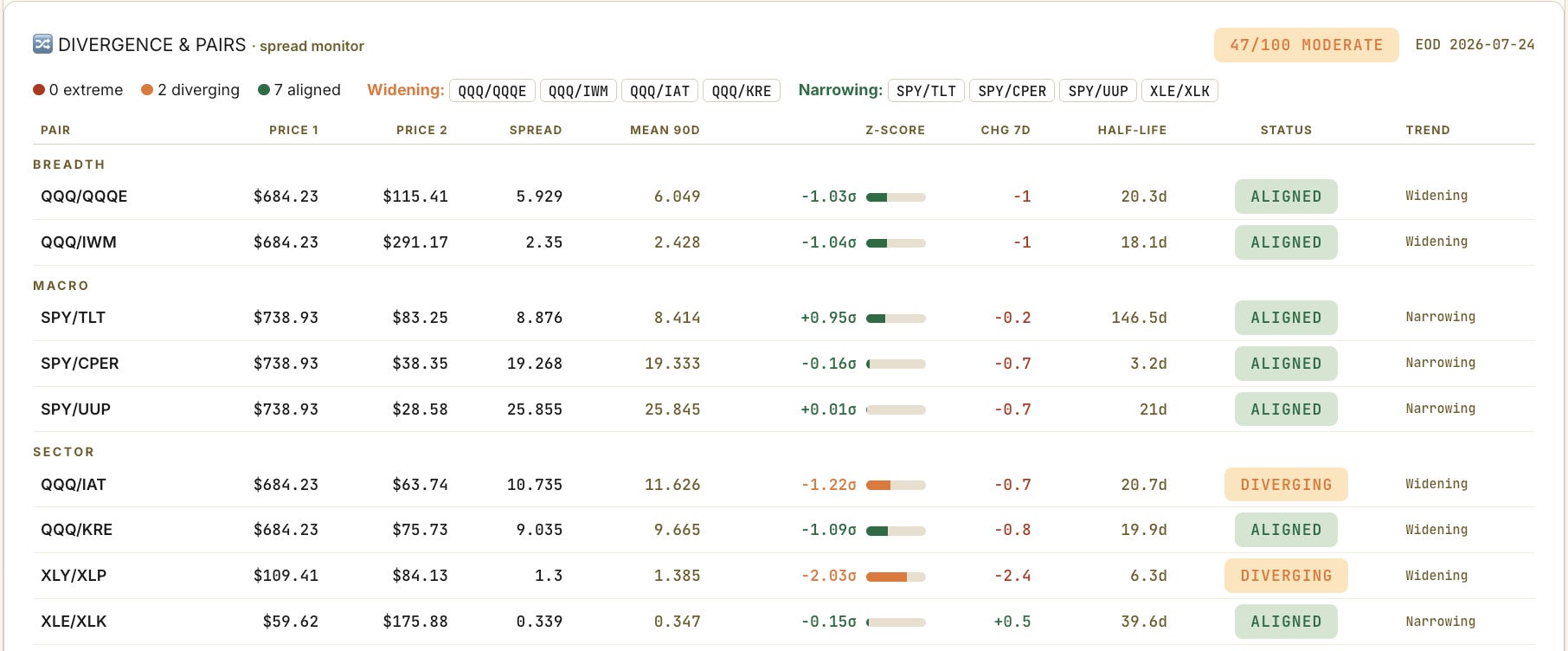The width and height of the screenshot is (1568, 651).
Task: Click the z-score bar in the QQQ/KRE row
Action: click(x=896, y=531)
